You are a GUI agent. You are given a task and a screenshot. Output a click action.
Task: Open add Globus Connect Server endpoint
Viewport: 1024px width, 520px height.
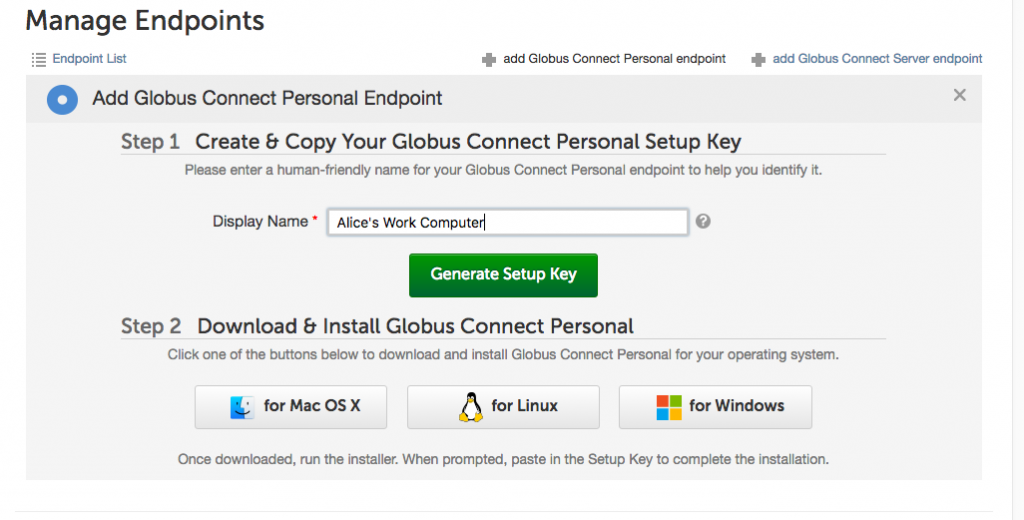click(877, 59)
